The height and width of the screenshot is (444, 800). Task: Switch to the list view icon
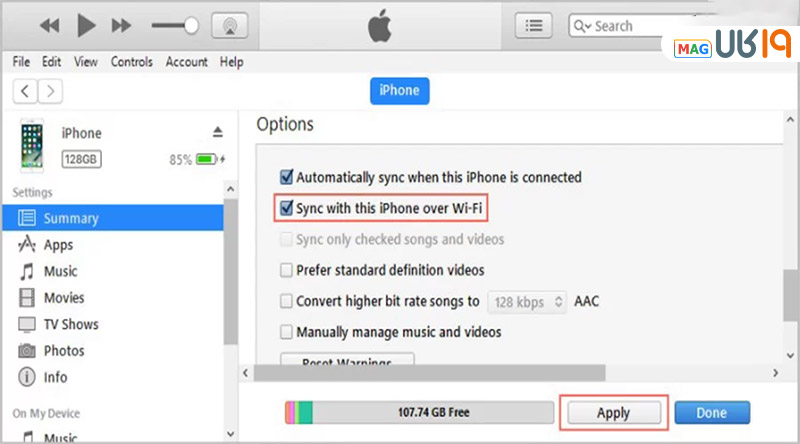[535, 25]
